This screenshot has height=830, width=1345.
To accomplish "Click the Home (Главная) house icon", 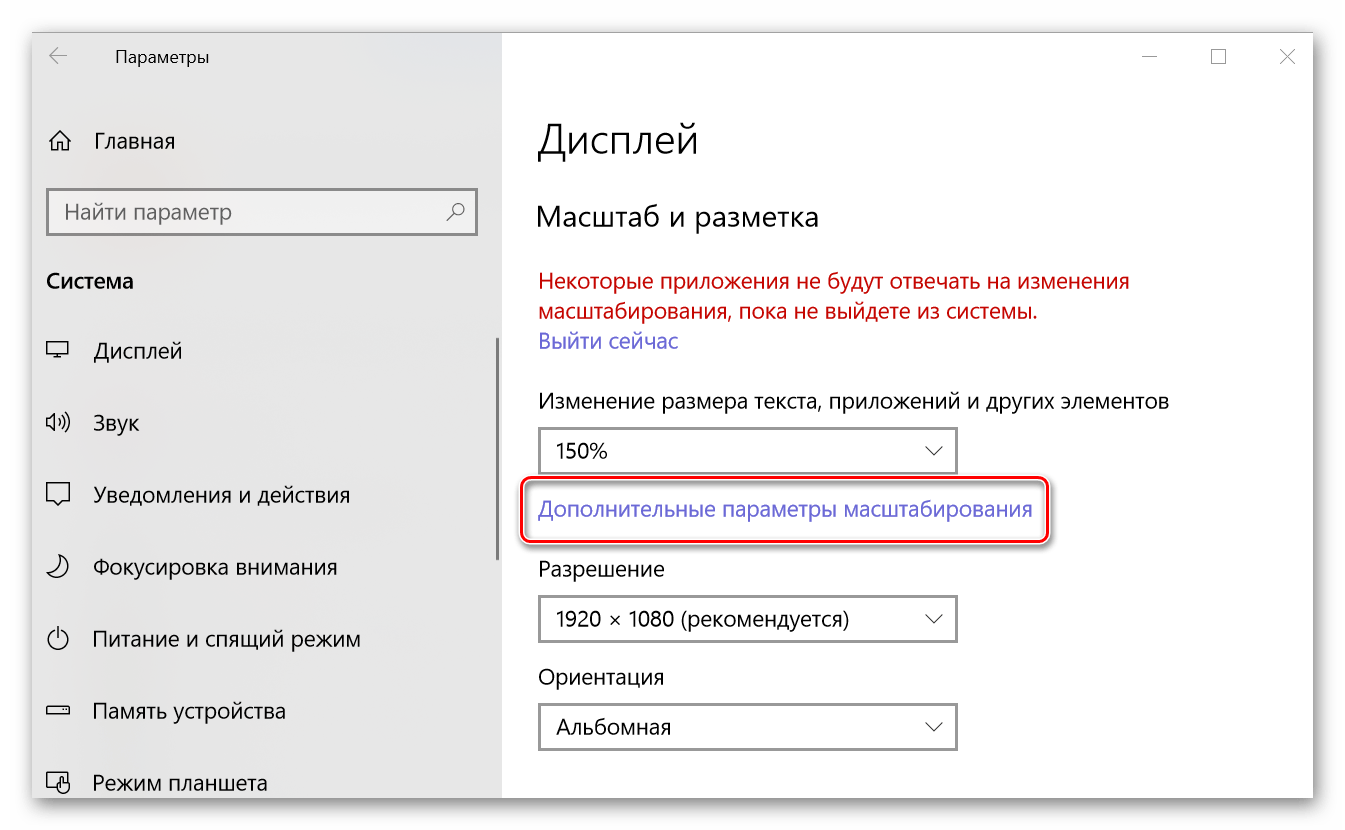I will (x=59, y=141).
